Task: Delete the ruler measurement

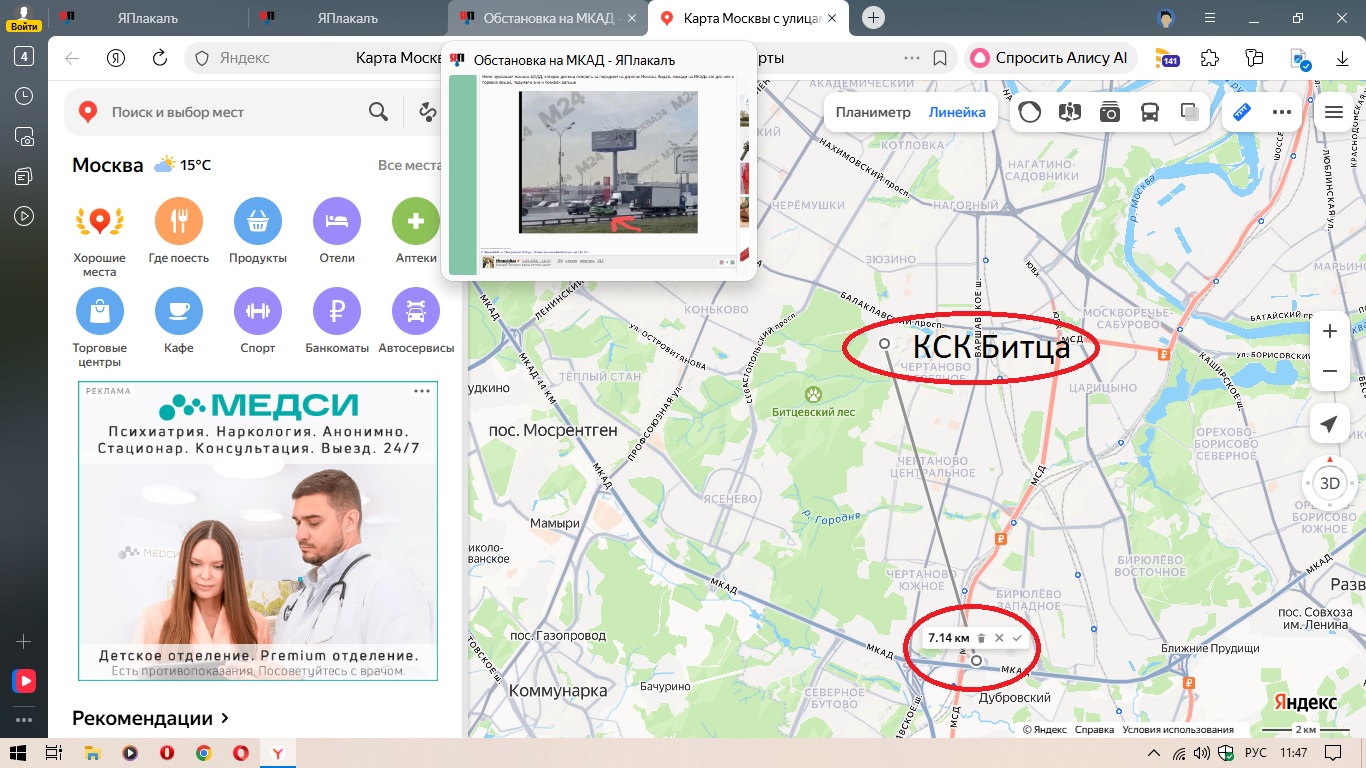Action: [x=981, y=638]
